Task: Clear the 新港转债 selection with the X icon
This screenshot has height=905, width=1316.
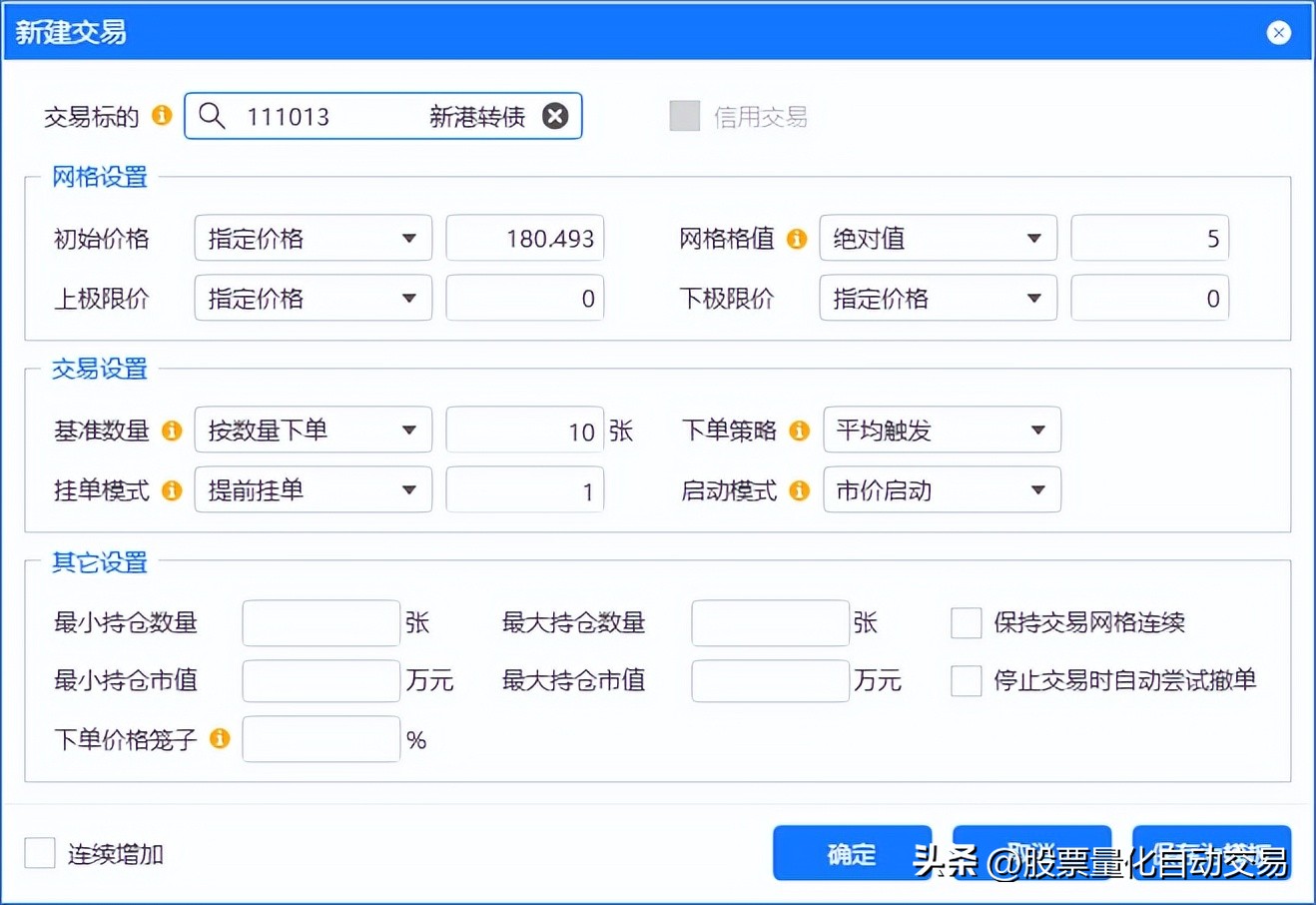Action: tap(556, 115)
